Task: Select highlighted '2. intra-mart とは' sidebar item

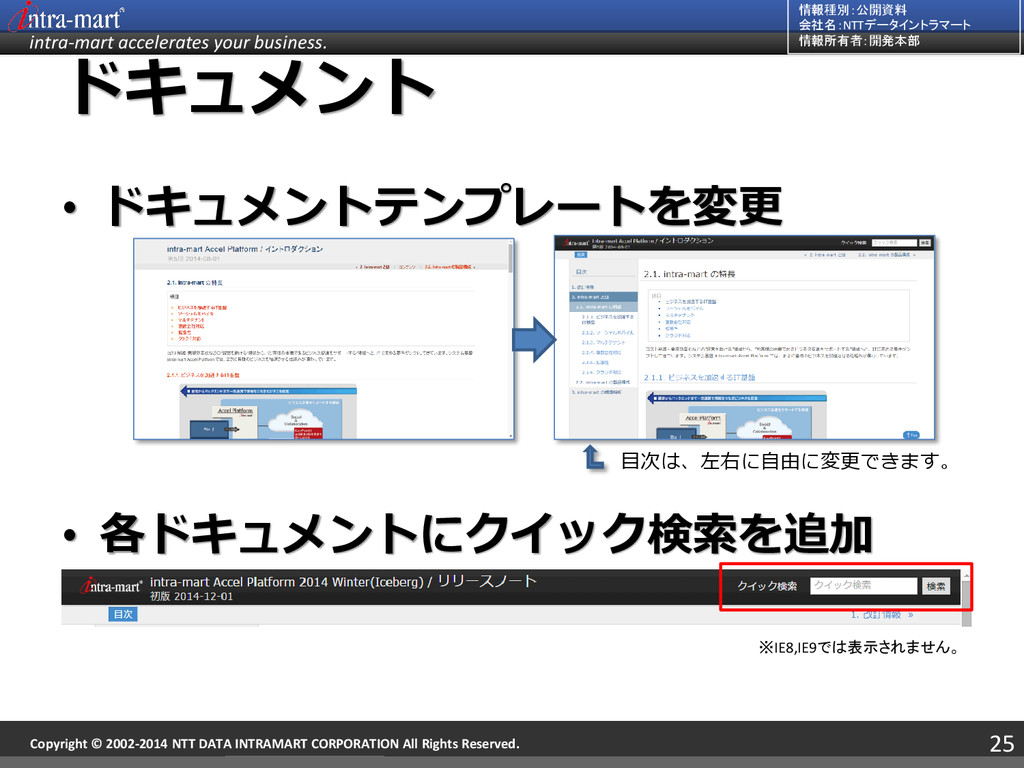Action: point(603,296)
